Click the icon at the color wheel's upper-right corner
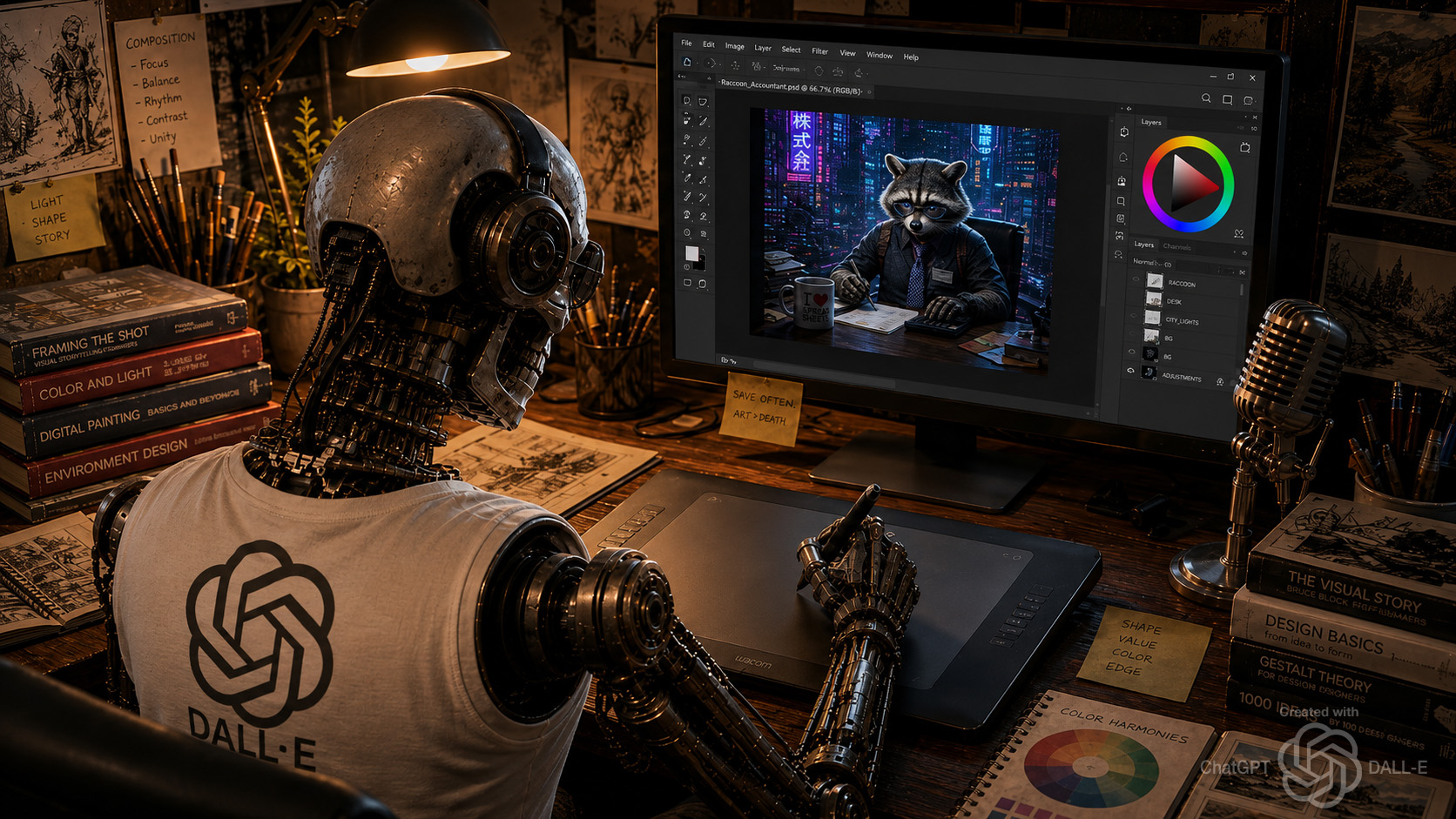 [x=1245, y=148]
